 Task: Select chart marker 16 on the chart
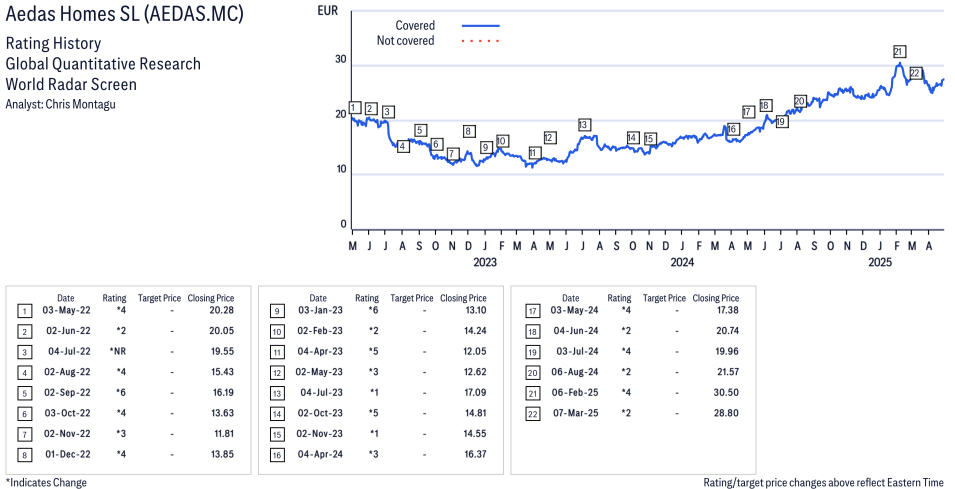732,128
